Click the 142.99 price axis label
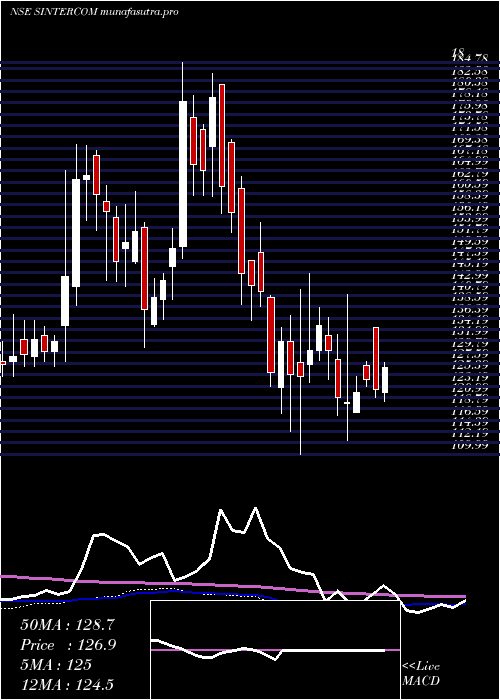 471,275
